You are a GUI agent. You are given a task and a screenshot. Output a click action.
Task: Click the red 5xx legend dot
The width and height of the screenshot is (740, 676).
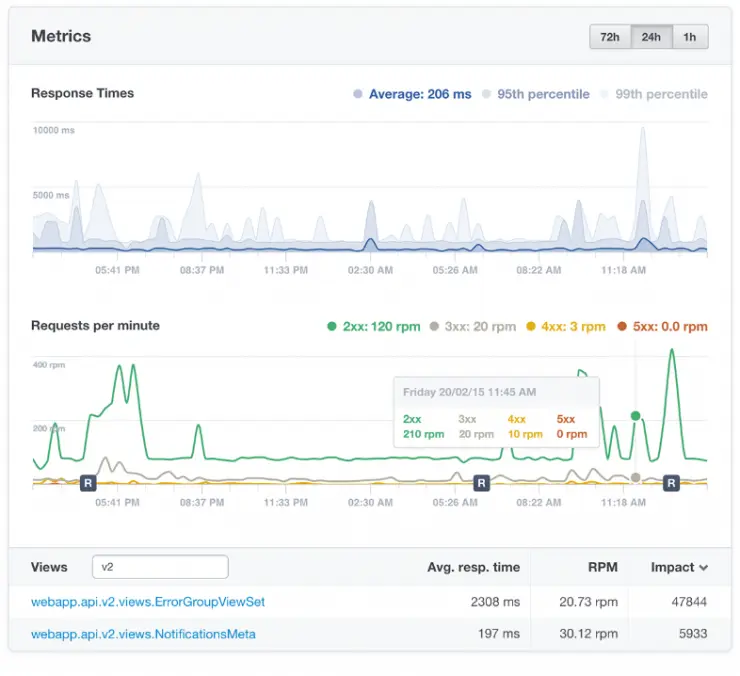coord(621,326)
